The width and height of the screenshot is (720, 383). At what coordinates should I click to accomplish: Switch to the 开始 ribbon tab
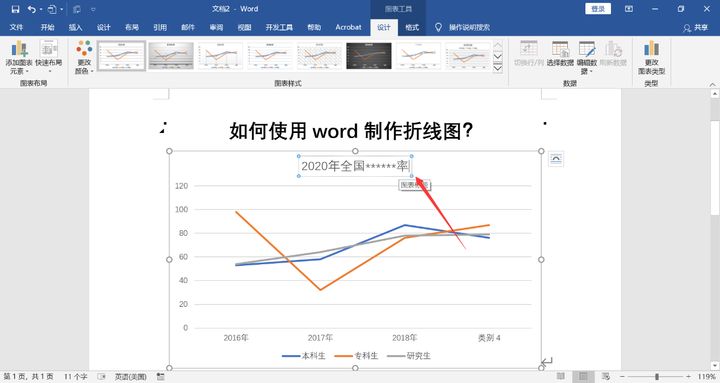(x=47, y=27)
